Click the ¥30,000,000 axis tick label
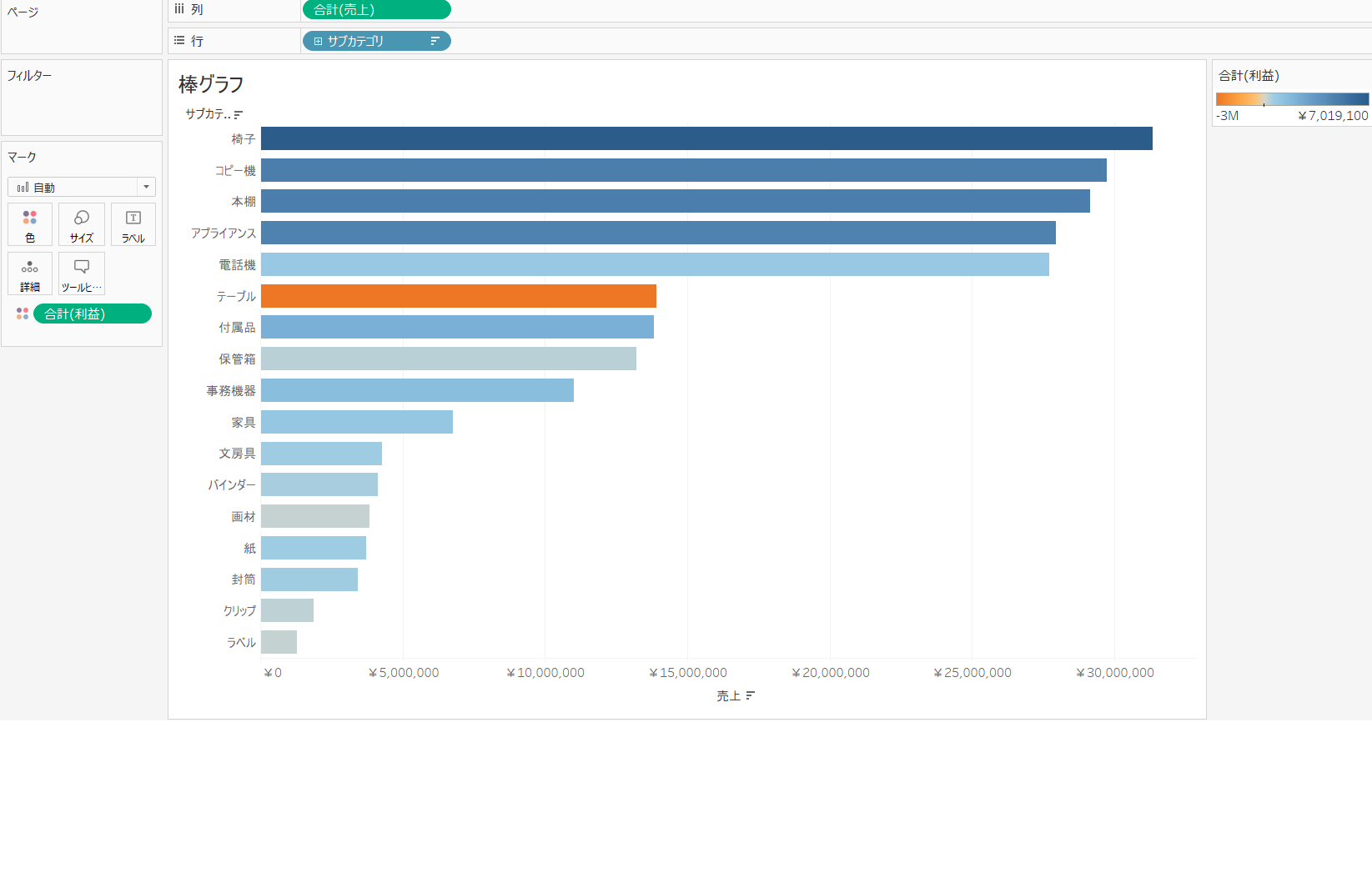 1115,673
